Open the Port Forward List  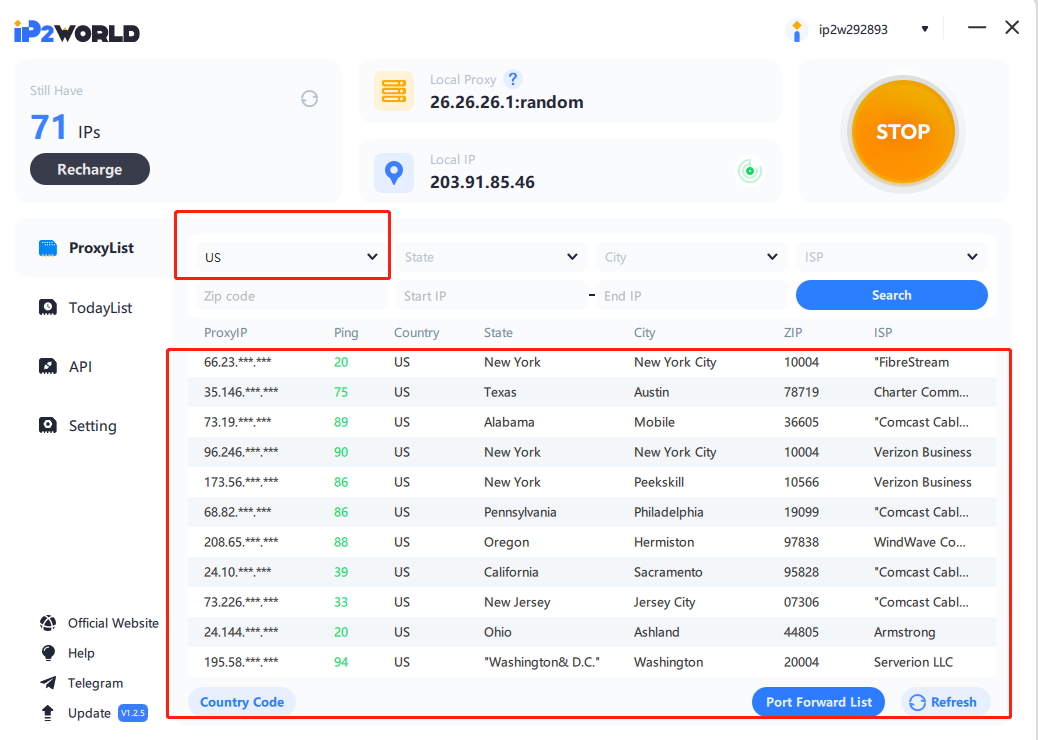pyautogui.click(x=818, y=702)
